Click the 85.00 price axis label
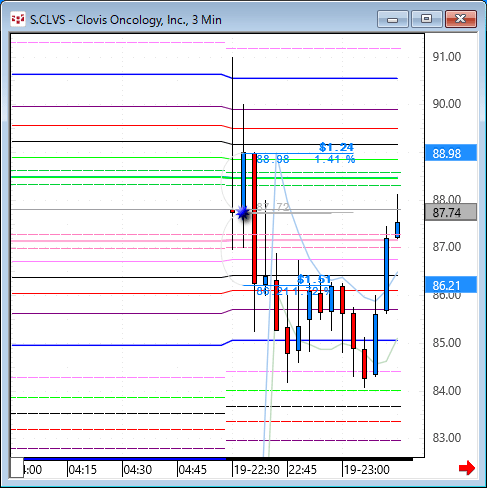The width and height of the screenshot is (487, 488). [446, 342]
